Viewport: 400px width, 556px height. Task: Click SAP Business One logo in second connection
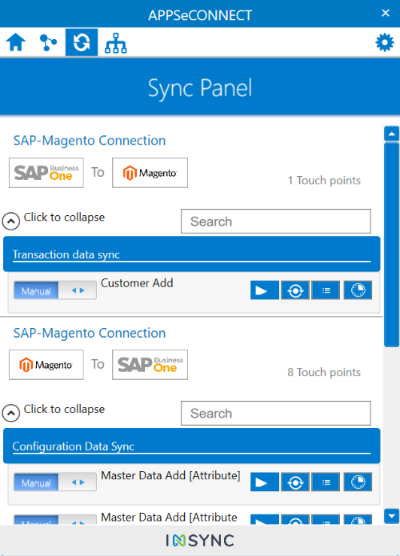[150, 365]
